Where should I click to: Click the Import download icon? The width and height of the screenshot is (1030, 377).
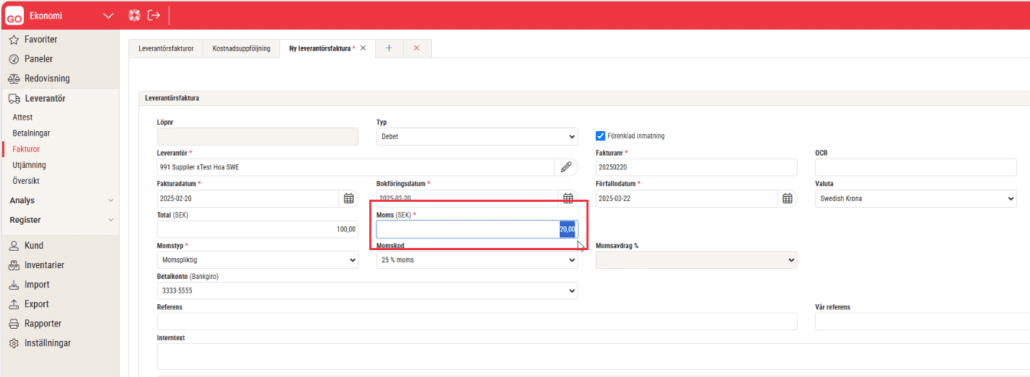click(13, 285)
